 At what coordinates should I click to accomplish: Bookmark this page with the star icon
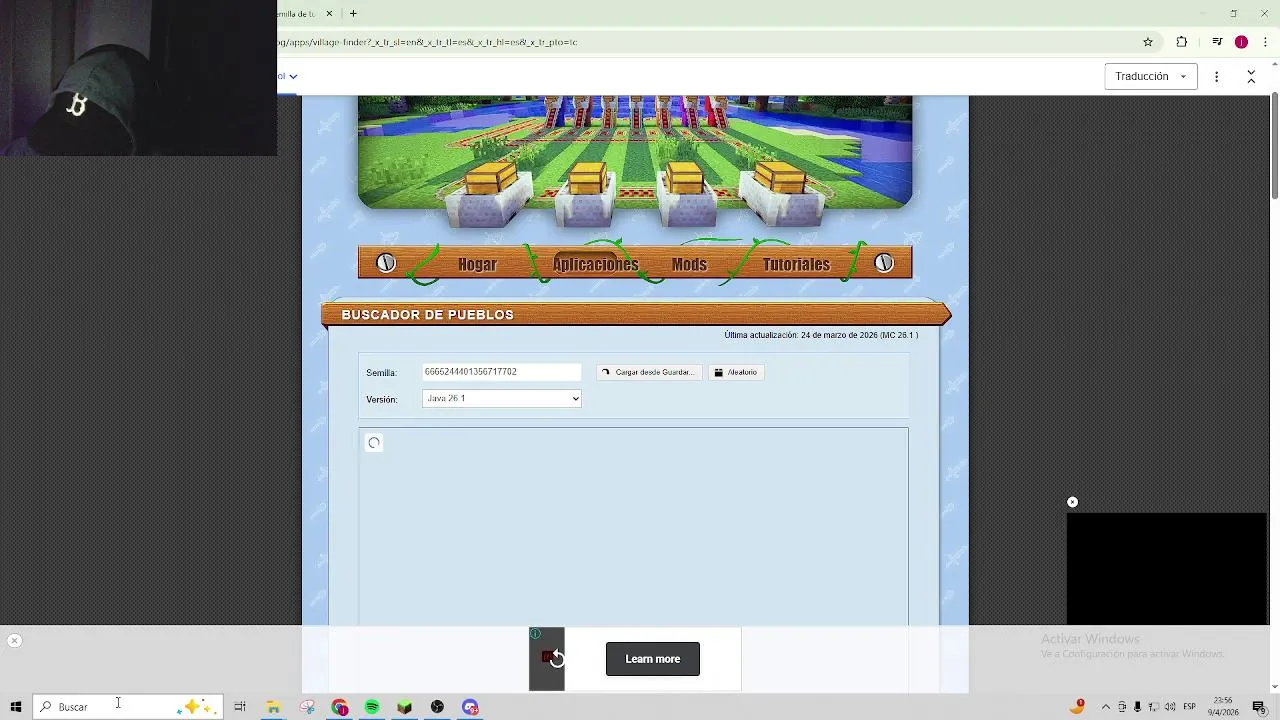point(1148,42)
